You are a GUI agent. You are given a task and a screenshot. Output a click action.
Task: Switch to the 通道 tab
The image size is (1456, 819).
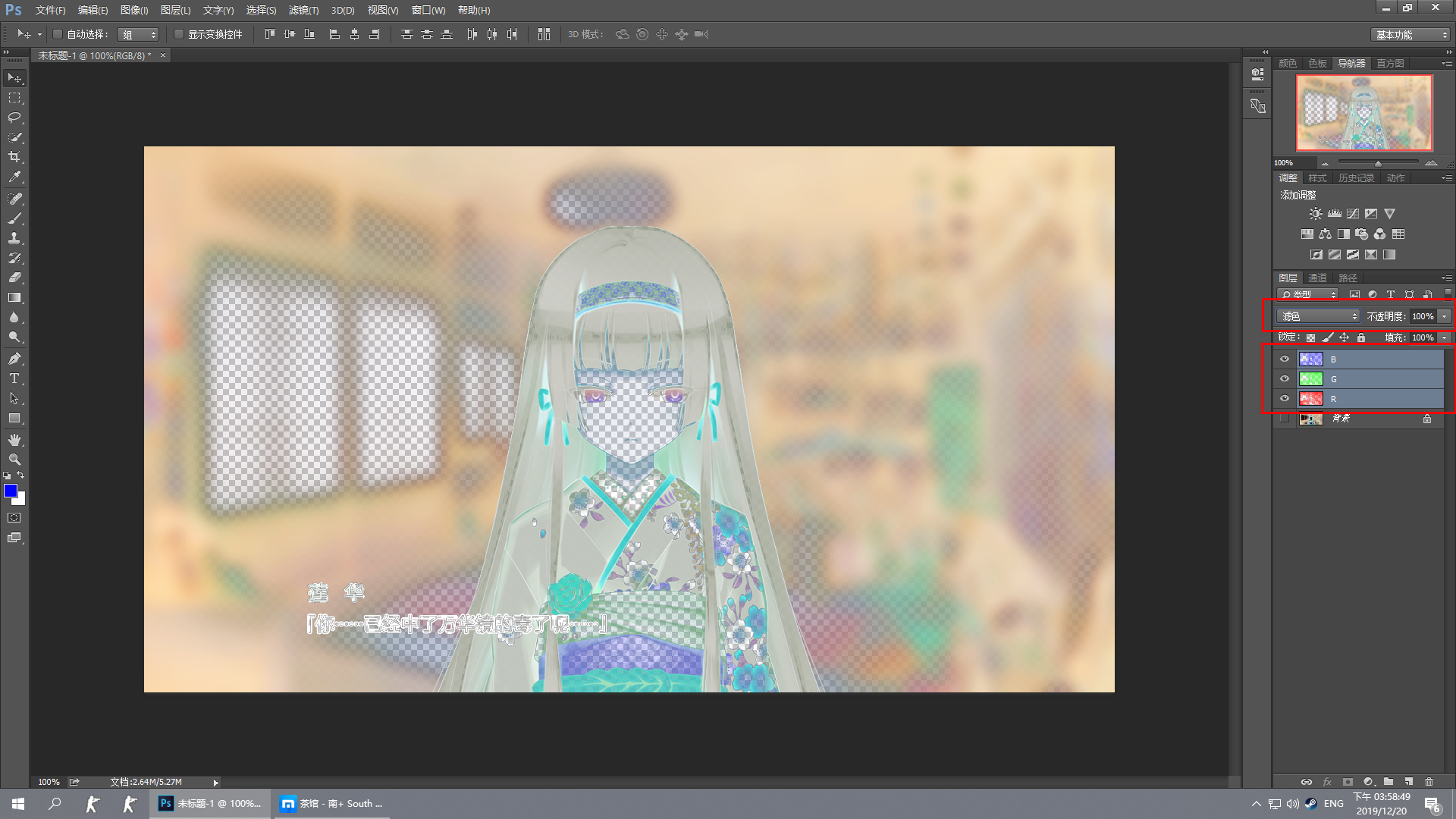[1317, 278]
